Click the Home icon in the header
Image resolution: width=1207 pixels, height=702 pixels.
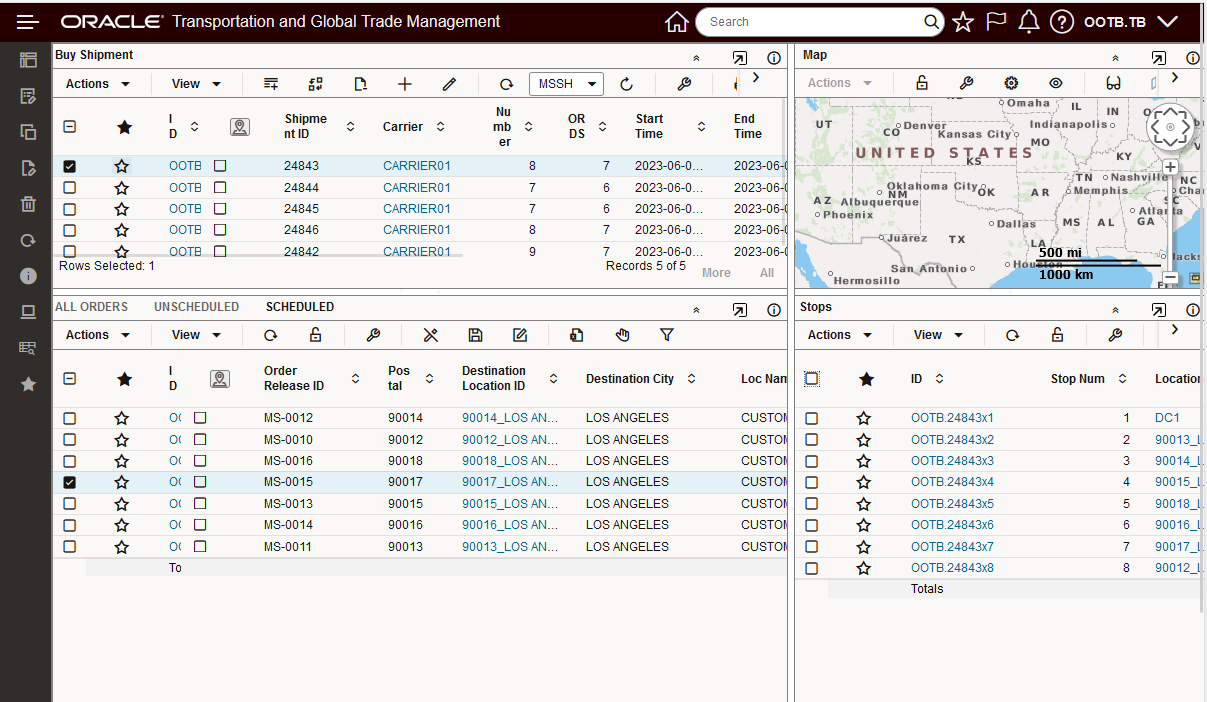tap(677, 22)
